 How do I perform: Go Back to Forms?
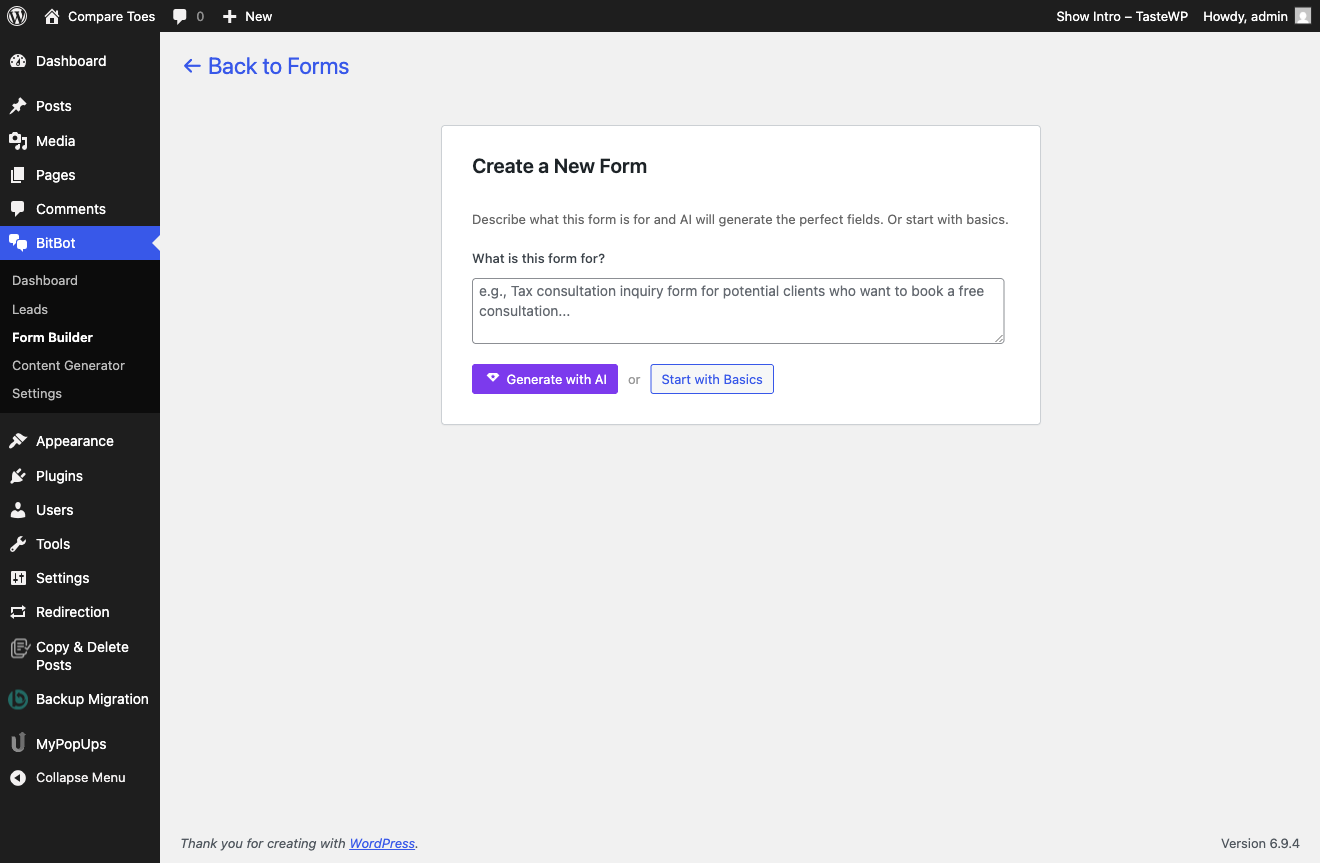pos(265,66)
